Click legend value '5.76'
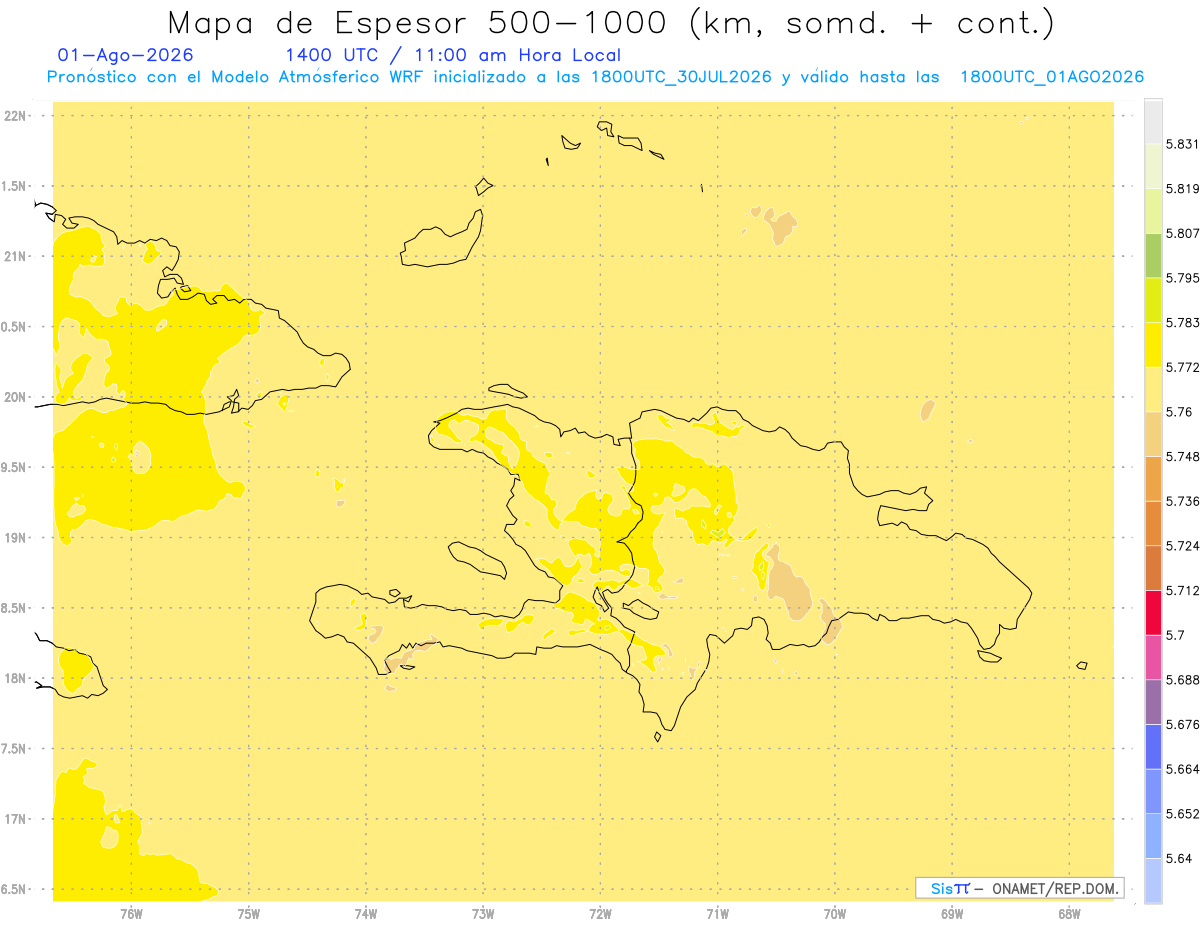The image size is (1200, 927). click(x=1179, y=412)
